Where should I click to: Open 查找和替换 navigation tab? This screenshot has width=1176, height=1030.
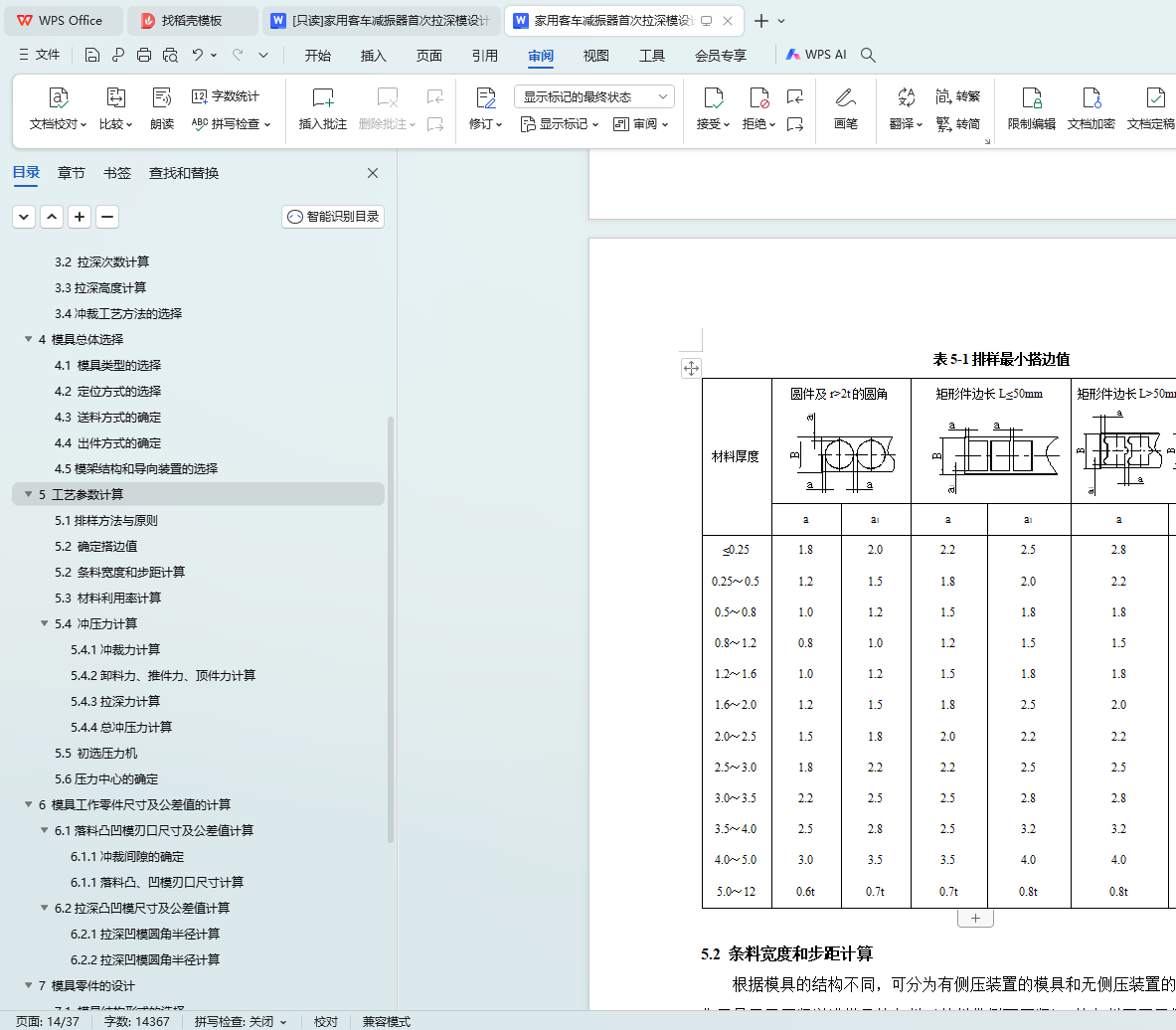184,173
